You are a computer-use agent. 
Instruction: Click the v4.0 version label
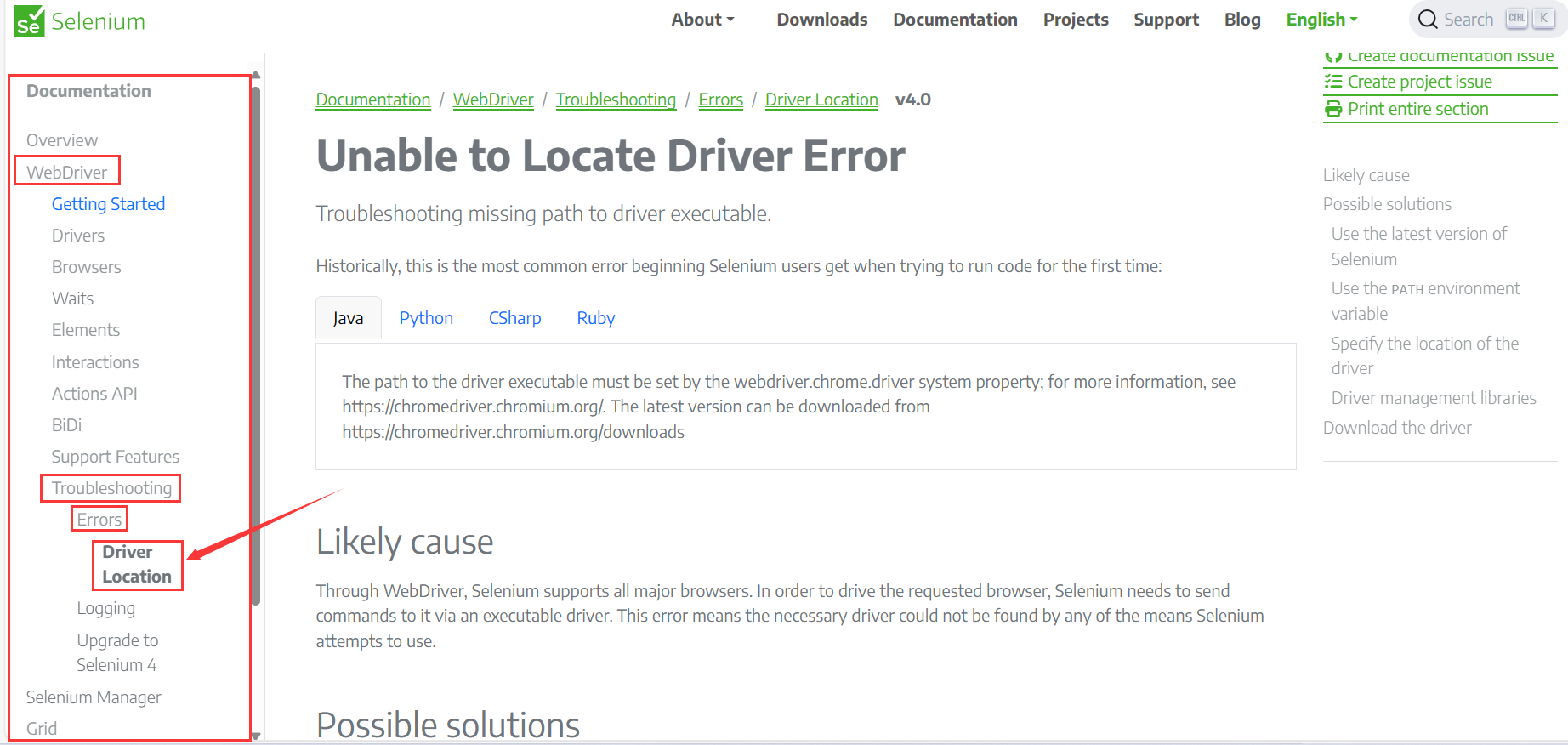pyautogui.click(x=913, y=100)
